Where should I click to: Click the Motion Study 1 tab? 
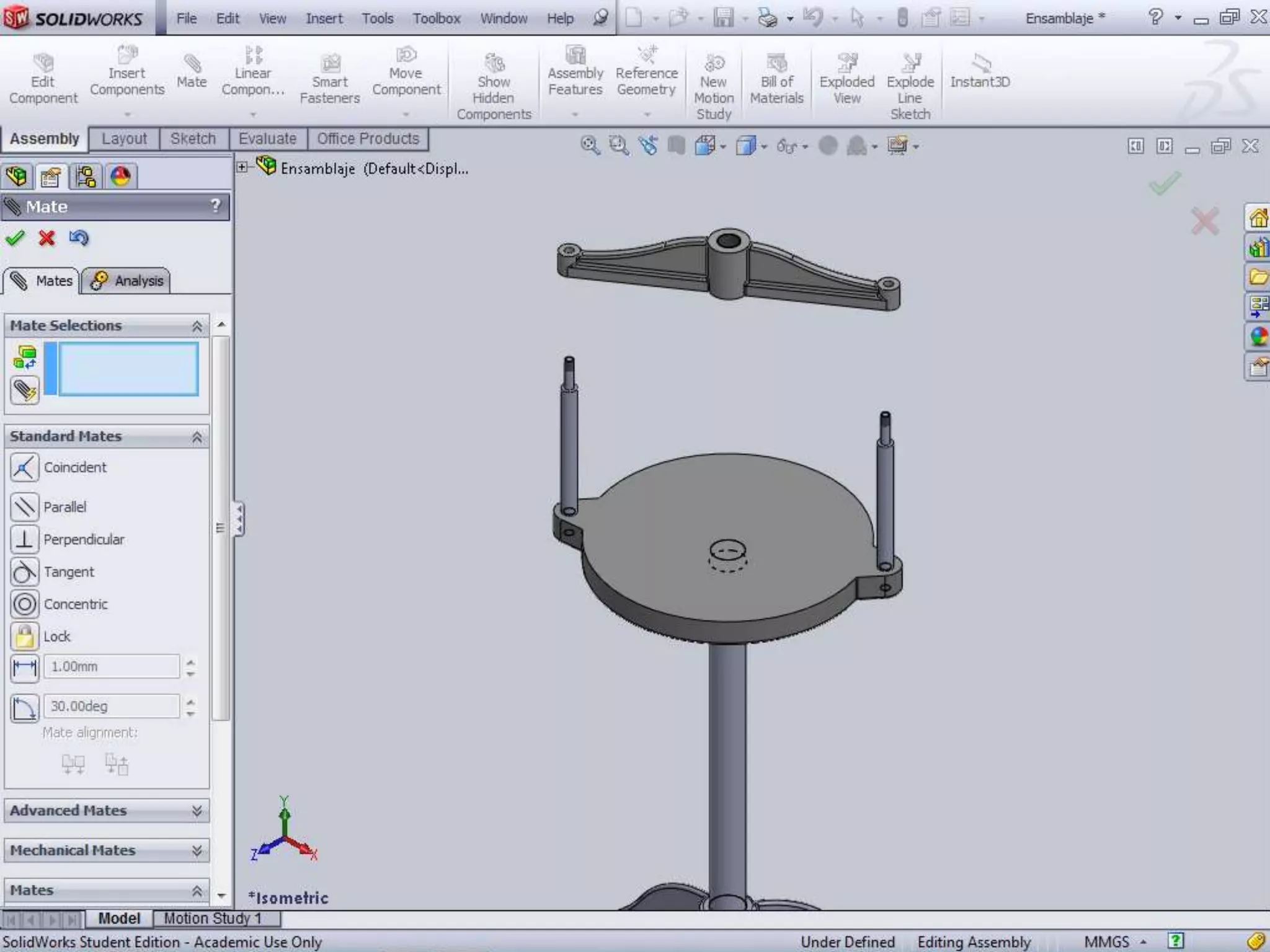tap(213, 918)
